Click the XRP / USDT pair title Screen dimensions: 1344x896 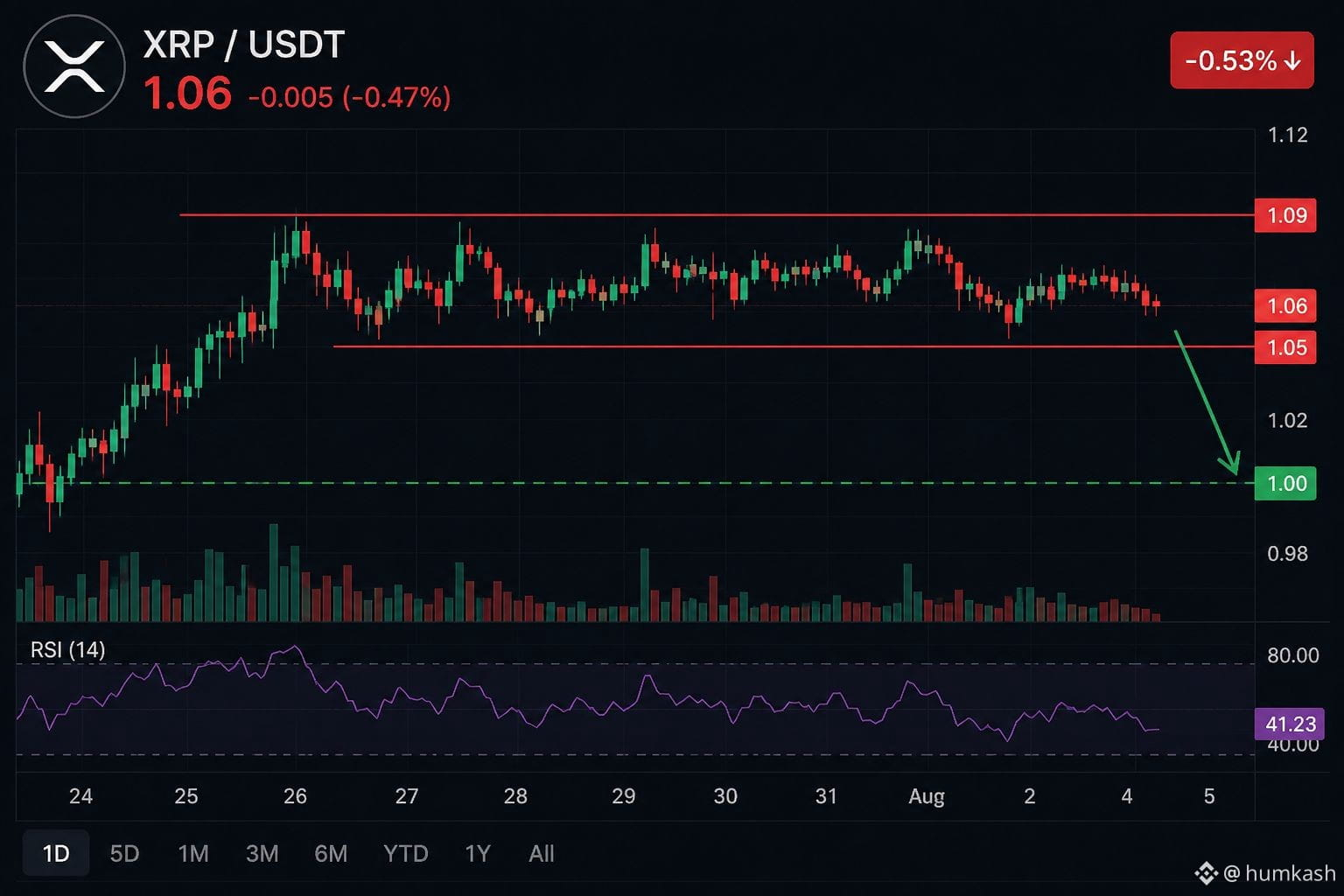[244, 45]
